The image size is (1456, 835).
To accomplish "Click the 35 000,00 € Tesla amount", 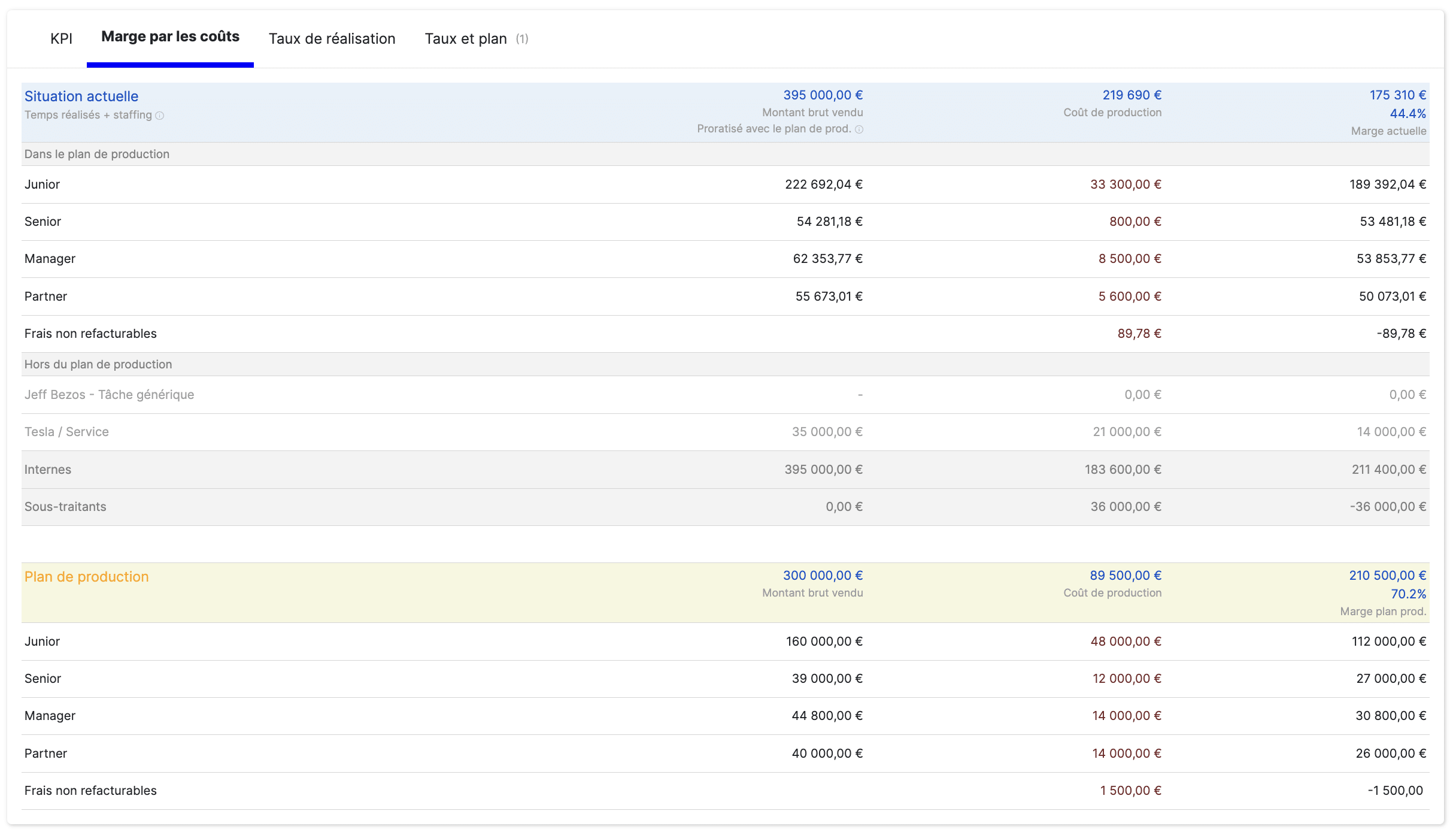I will [827, 432].
